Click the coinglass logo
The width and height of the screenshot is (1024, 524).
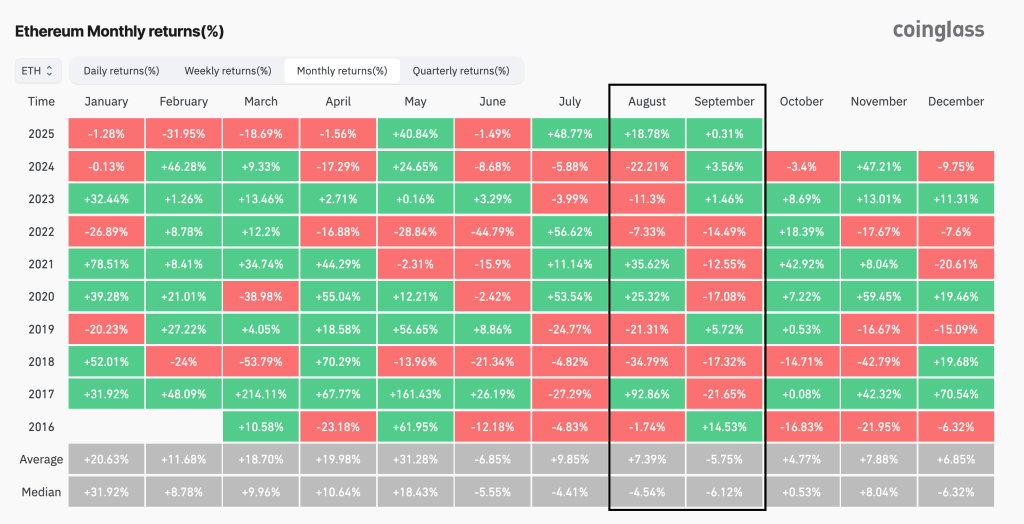pyautogui.click(x=938, y=30)
